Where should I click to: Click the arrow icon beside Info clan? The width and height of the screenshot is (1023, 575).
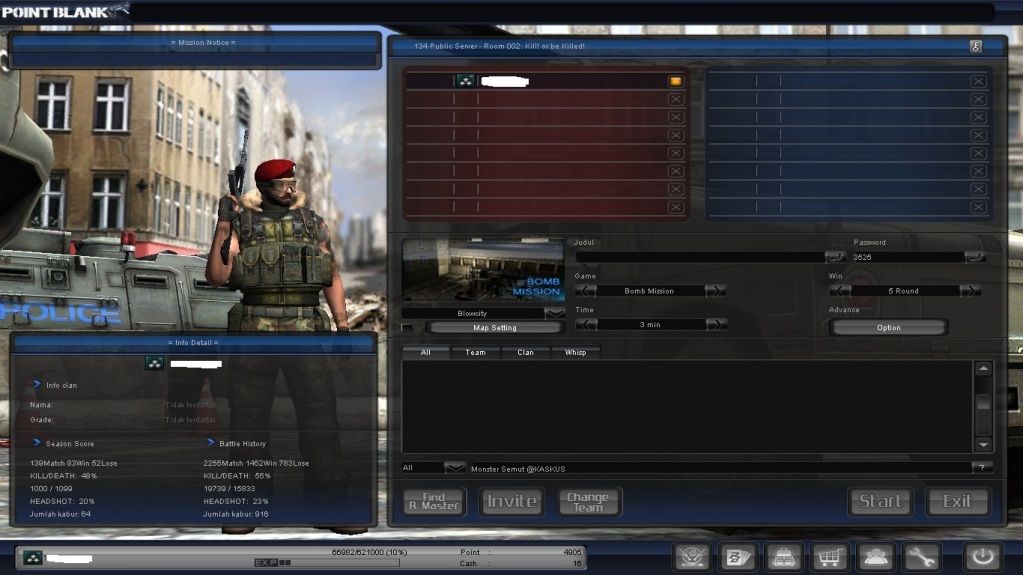(x=37, y=384)
